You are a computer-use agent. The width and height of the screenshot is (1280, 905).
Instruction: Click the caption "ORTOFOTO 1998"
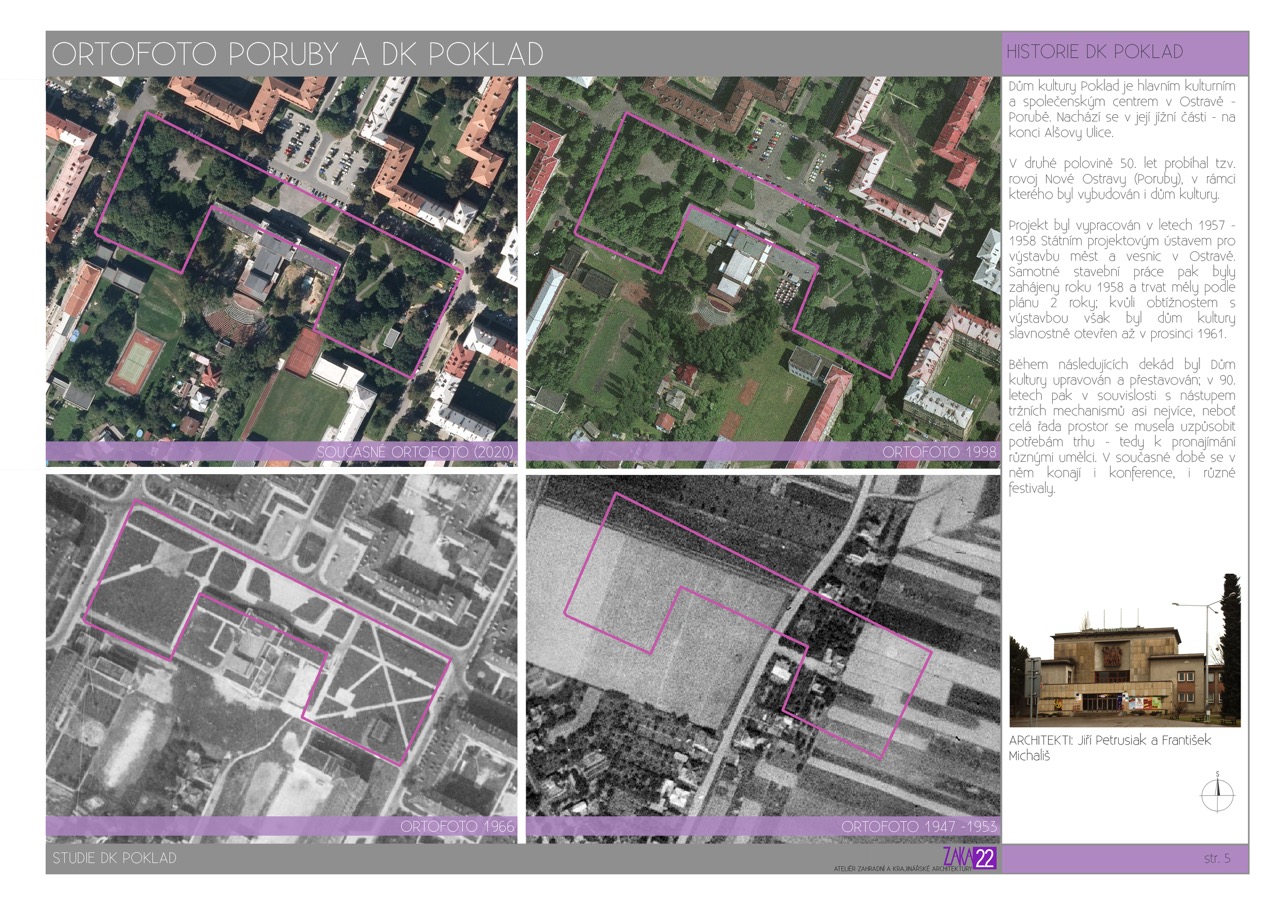(939, 453)
